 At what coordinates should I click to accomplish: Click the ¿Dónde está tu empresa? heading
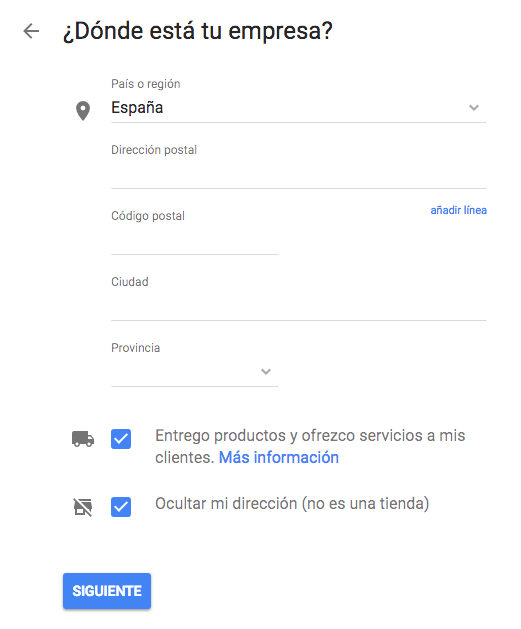point(198,31)
